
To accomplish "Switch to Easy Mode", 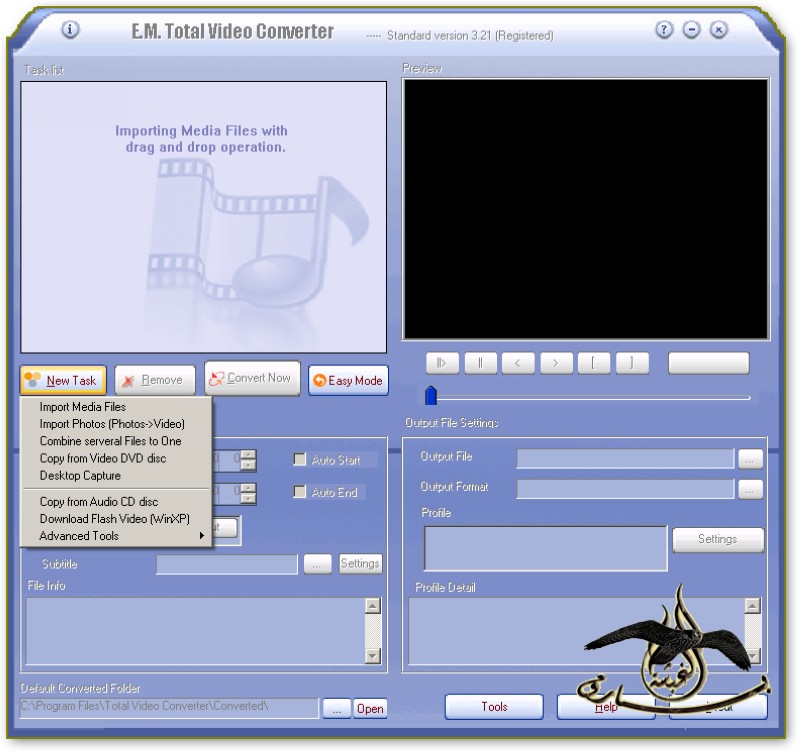I will (x=348, y=381).
